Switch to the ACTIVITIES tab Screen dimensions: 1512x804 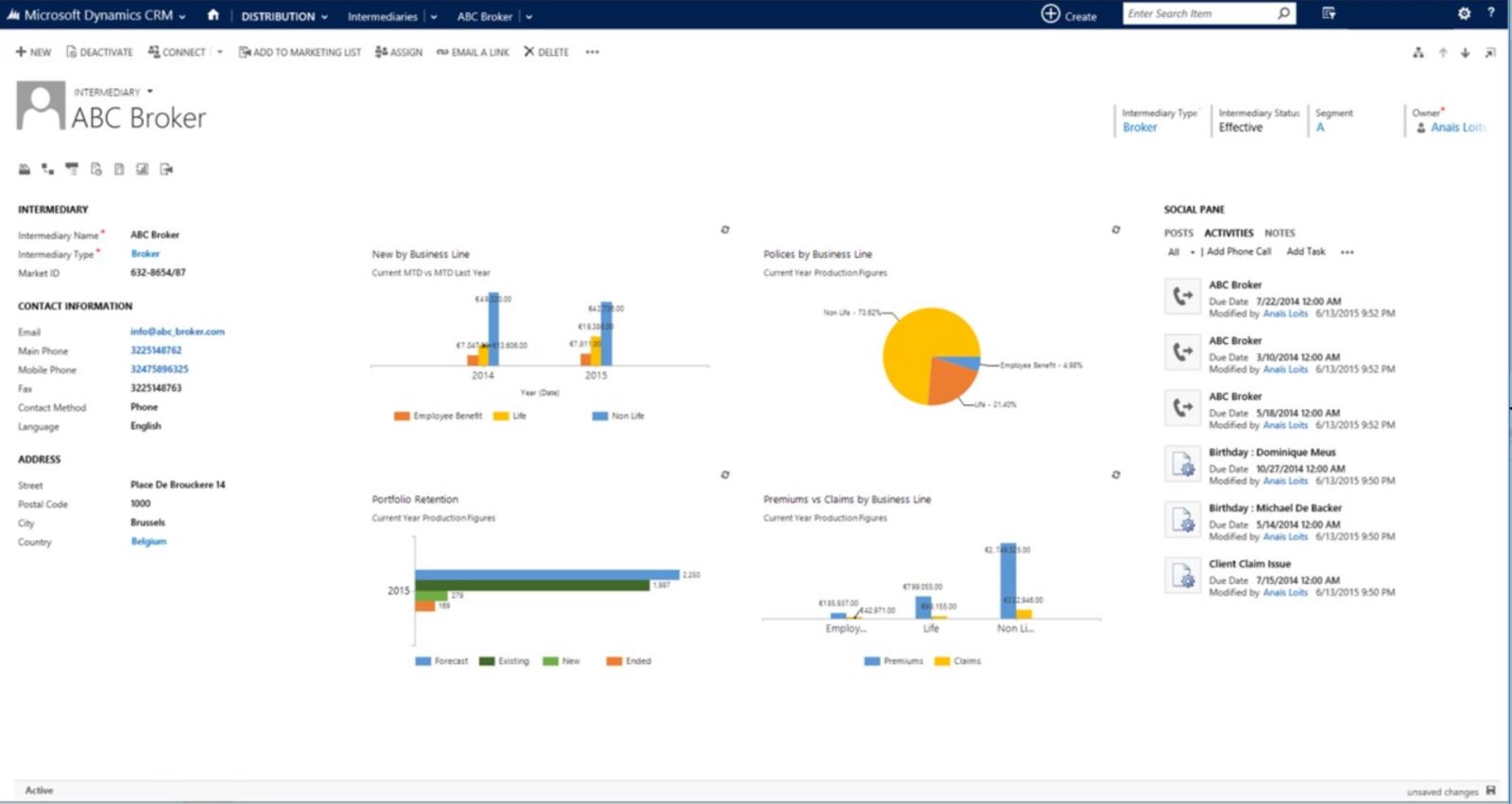[1228, 233]
